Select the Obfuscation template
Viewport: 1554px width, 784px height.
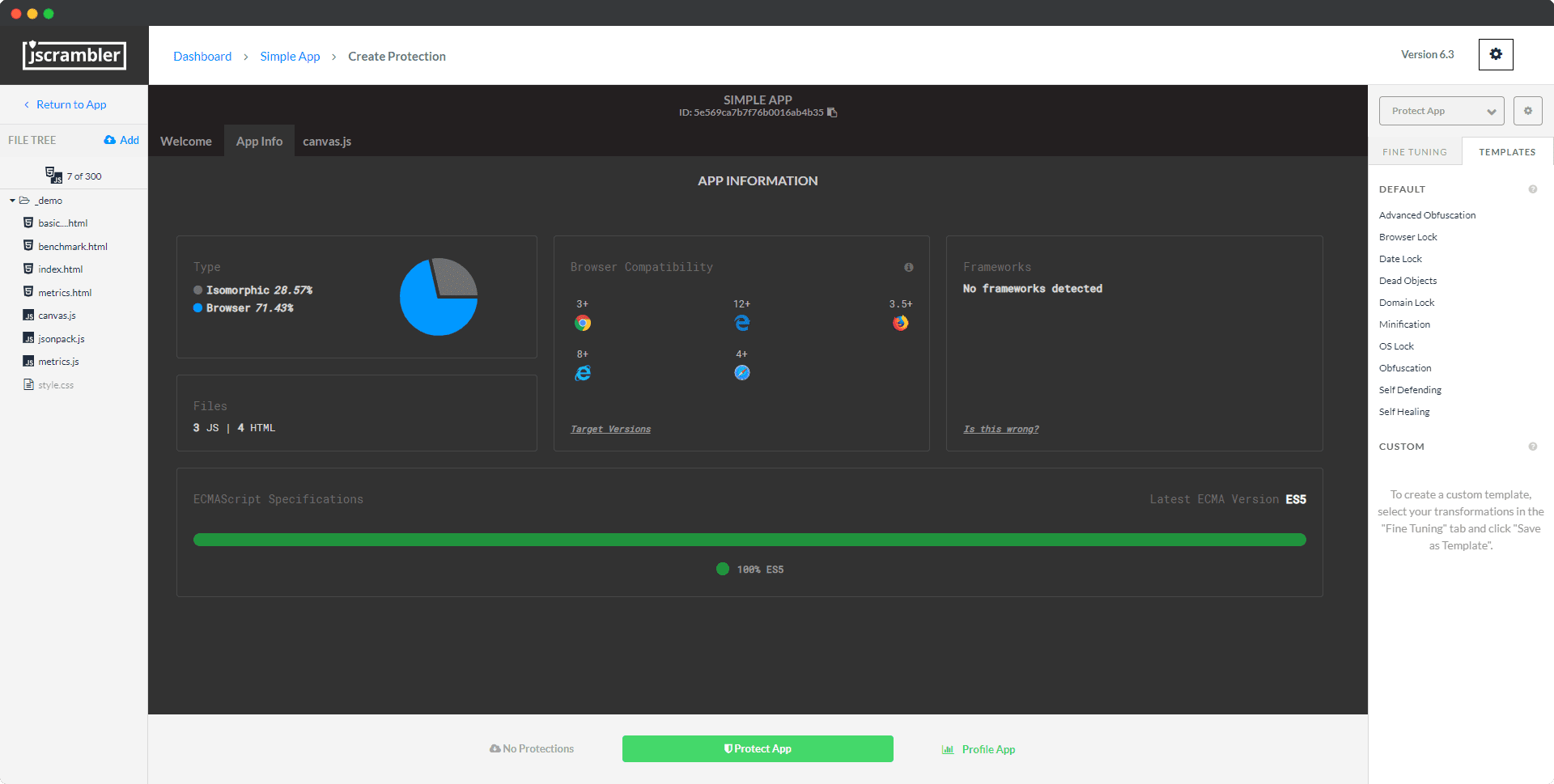click(x=1405, y=368)
